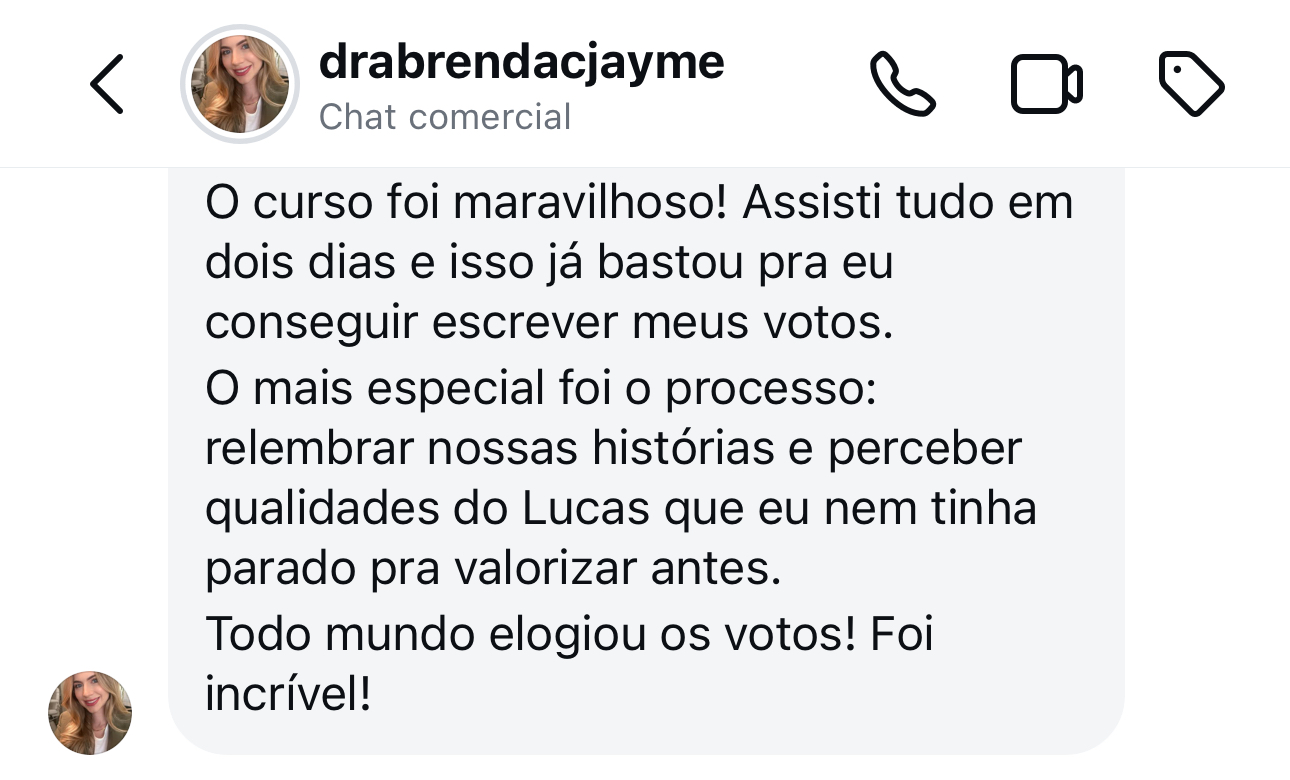Start a video call with camera icon
This screenshot has width=1290, height=780.
1046,85
